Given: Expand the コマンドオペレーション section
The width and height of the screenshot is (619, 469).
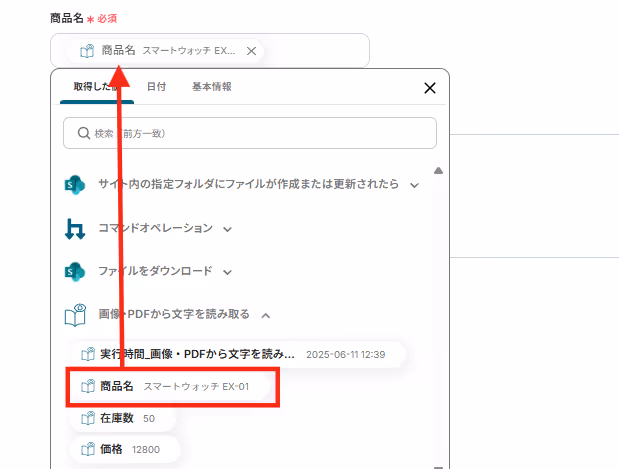Looking at the screenshot, I should pos(227,229).
